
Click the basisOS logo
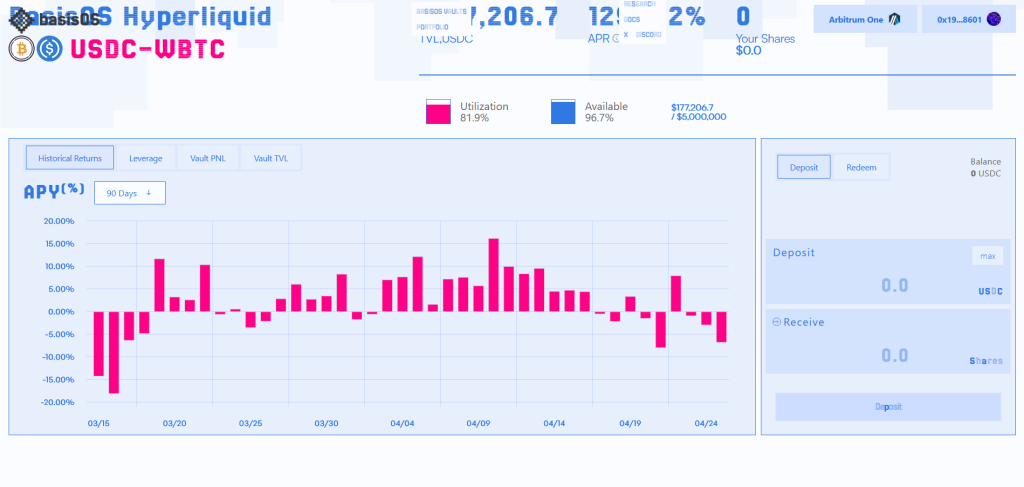pyautogui.click(x=55, y=19)
